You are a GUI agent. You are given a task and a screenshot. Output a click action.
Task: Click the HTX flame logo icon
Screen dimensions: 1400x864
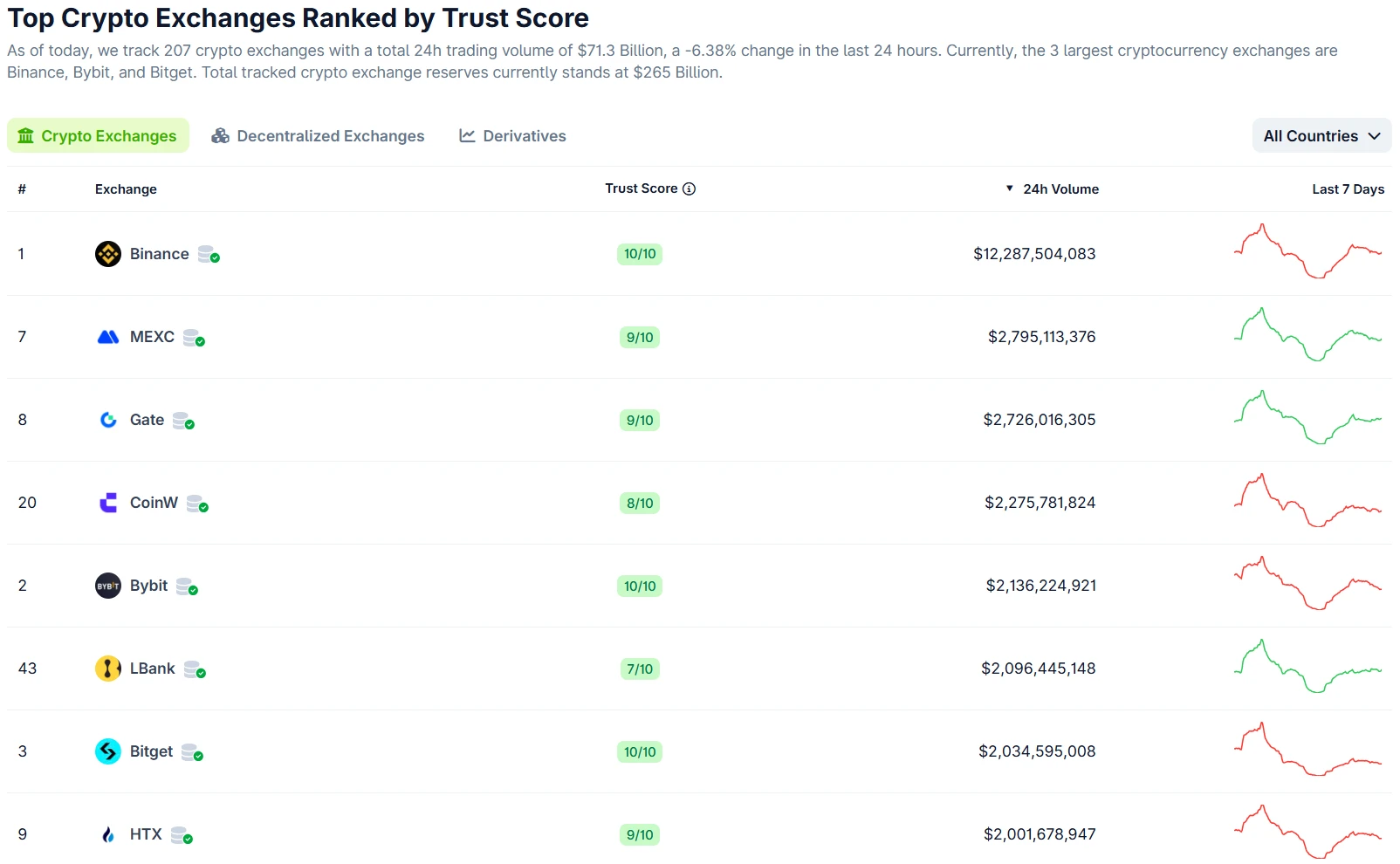(x=108, y=834)
